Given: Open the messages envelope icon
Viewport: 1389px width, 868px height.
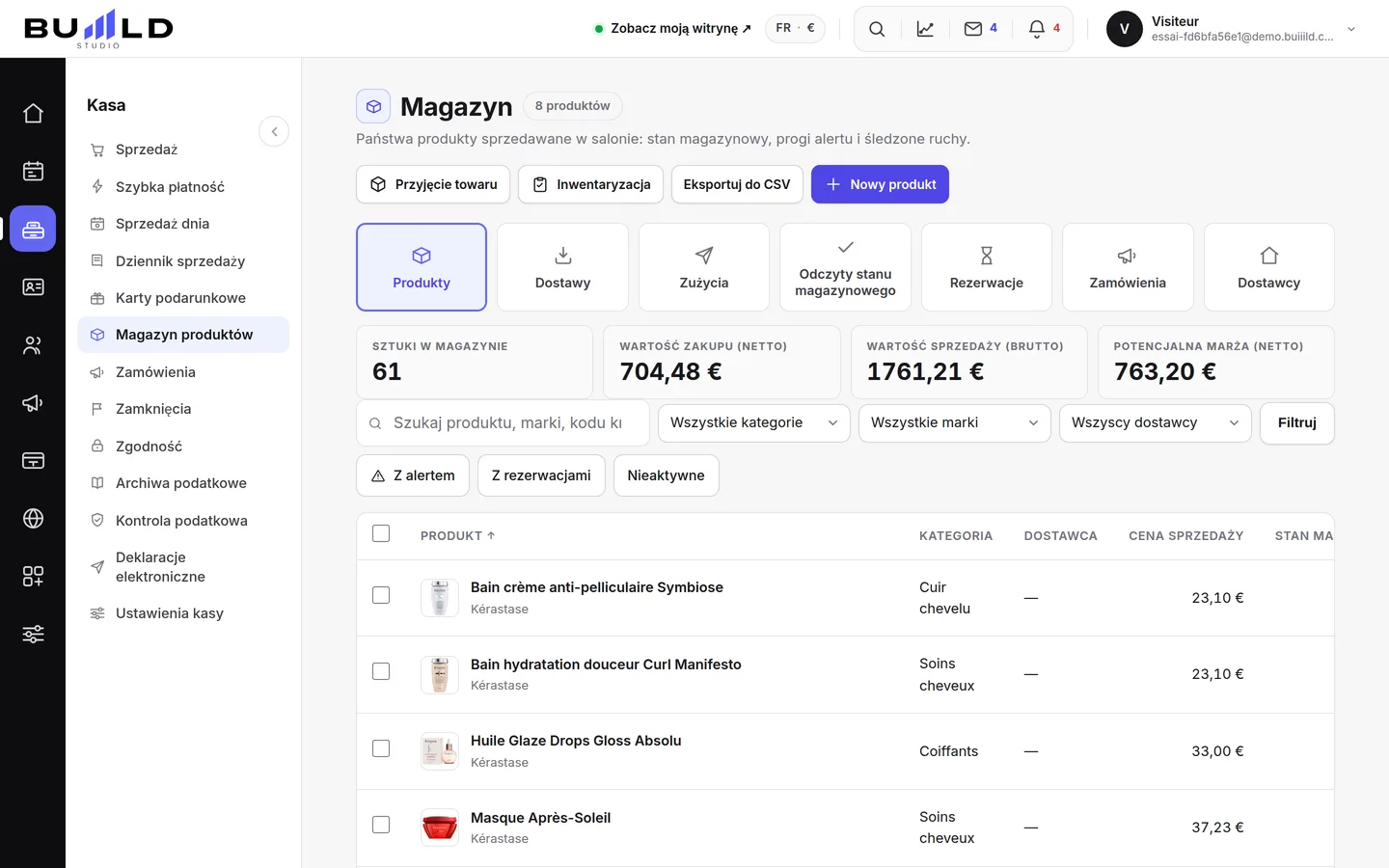Looking at the screenshot, I should click(x=980, y=29).
